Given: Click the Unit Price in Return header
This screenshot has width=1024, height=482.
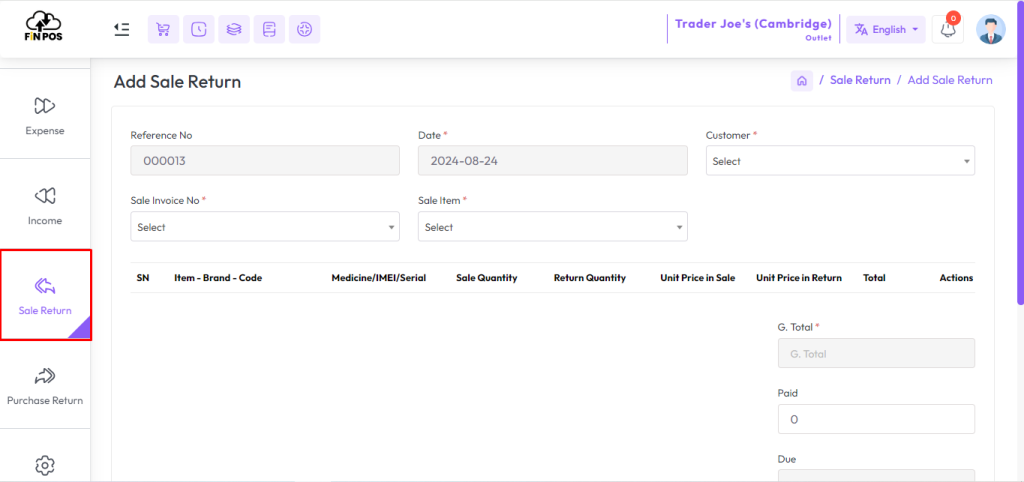Looking at the screenshot, I should (799, 278).
